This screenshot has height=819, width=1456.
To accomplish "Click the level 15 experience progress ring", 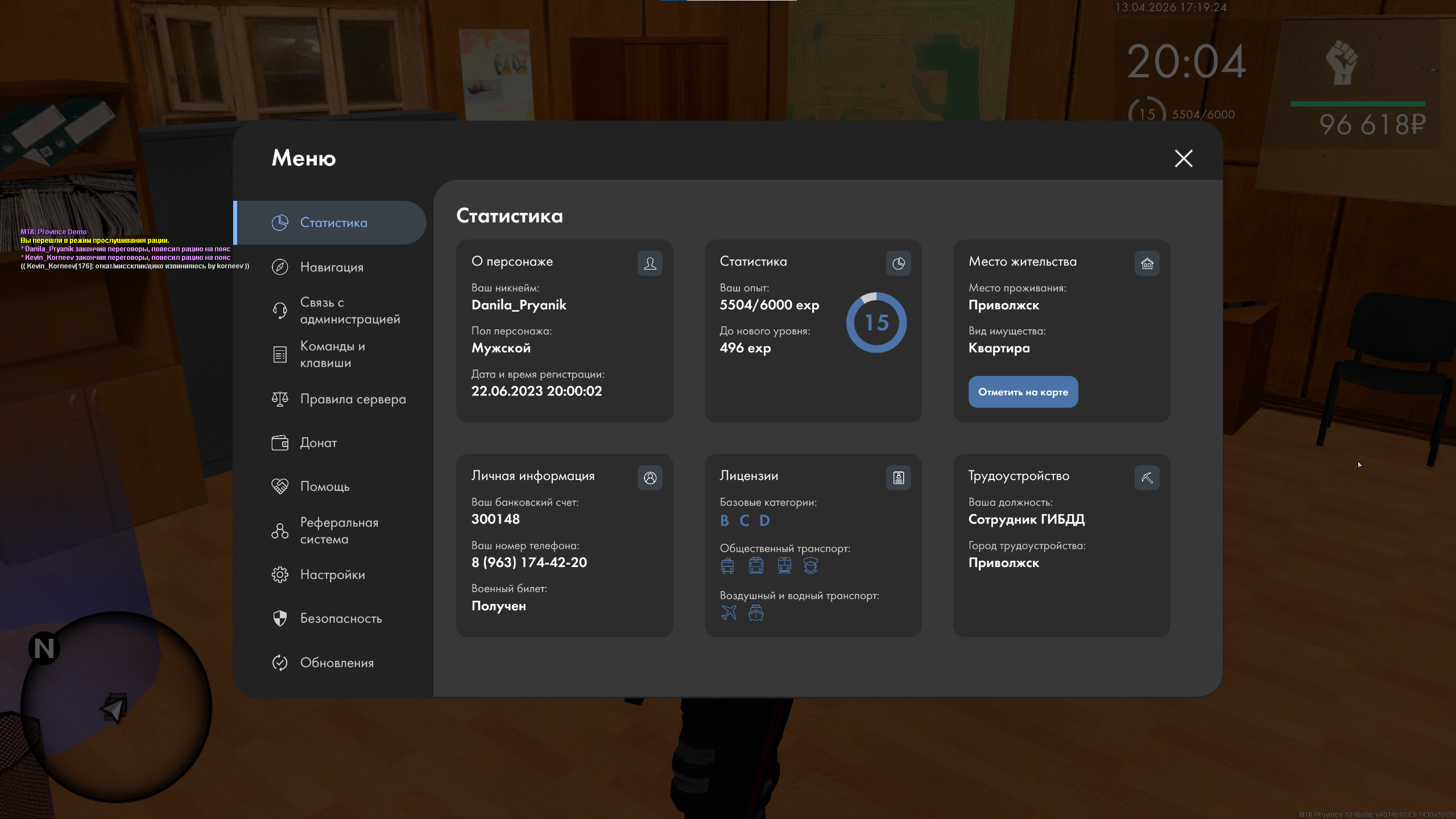I will pos(876,322).
